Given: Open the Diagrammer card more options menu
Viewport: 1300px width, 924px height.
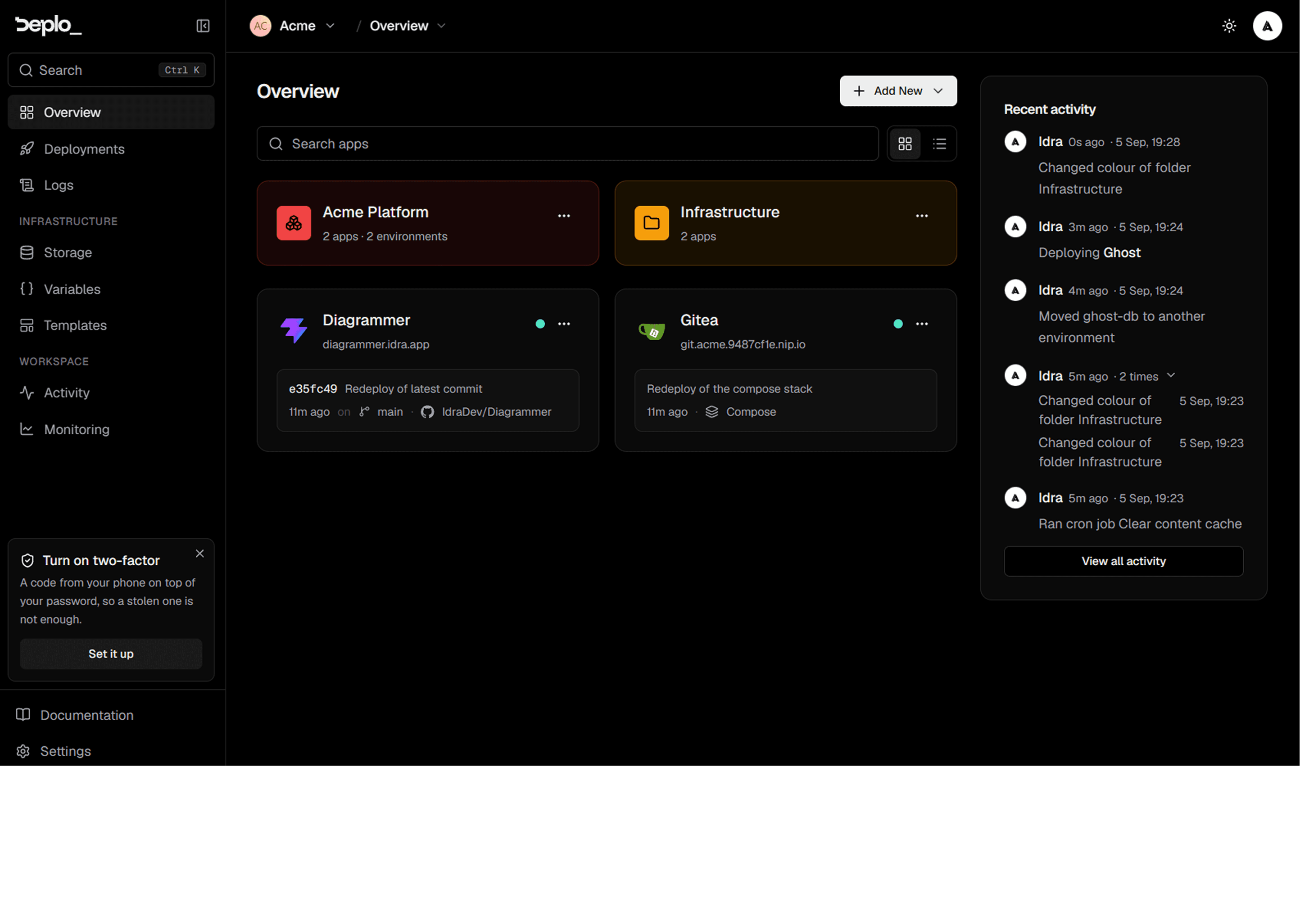Looking at the screenshot, I should click(x=563, y=324).
